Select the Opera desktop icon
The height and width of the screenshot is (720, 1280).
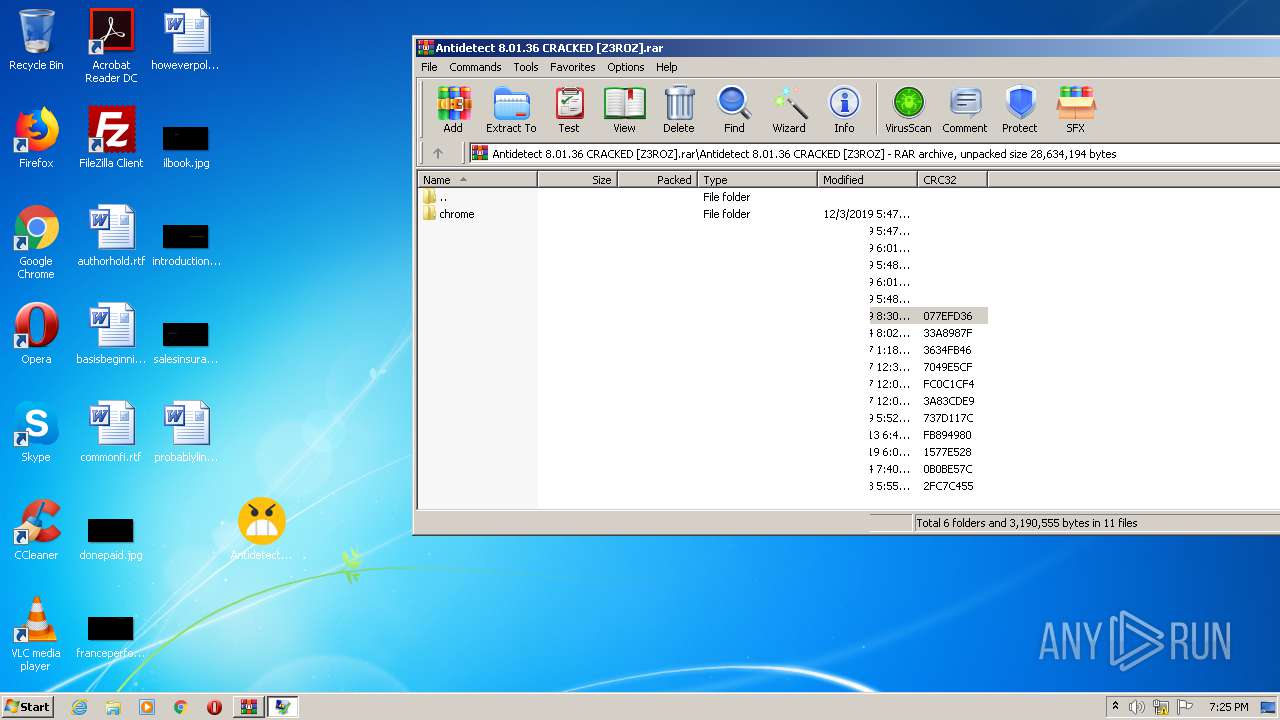pyautogui.click(x=36, y=334)
